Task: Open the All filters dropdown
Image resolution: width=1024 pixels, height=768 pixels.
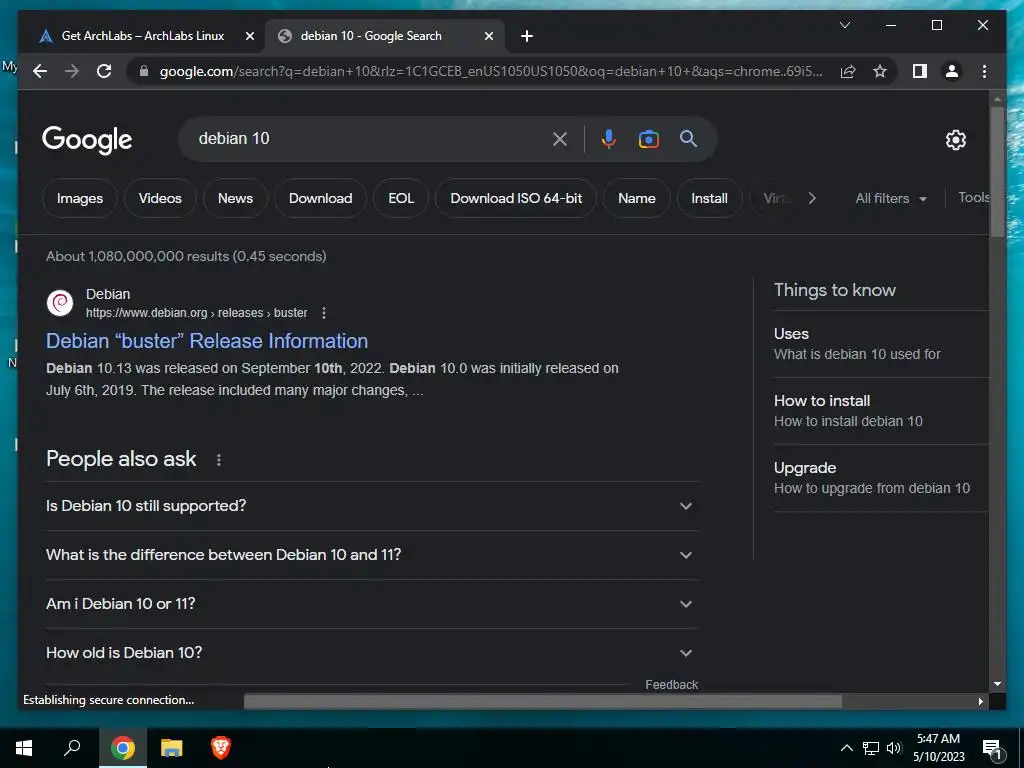Action: click(891, 199)
